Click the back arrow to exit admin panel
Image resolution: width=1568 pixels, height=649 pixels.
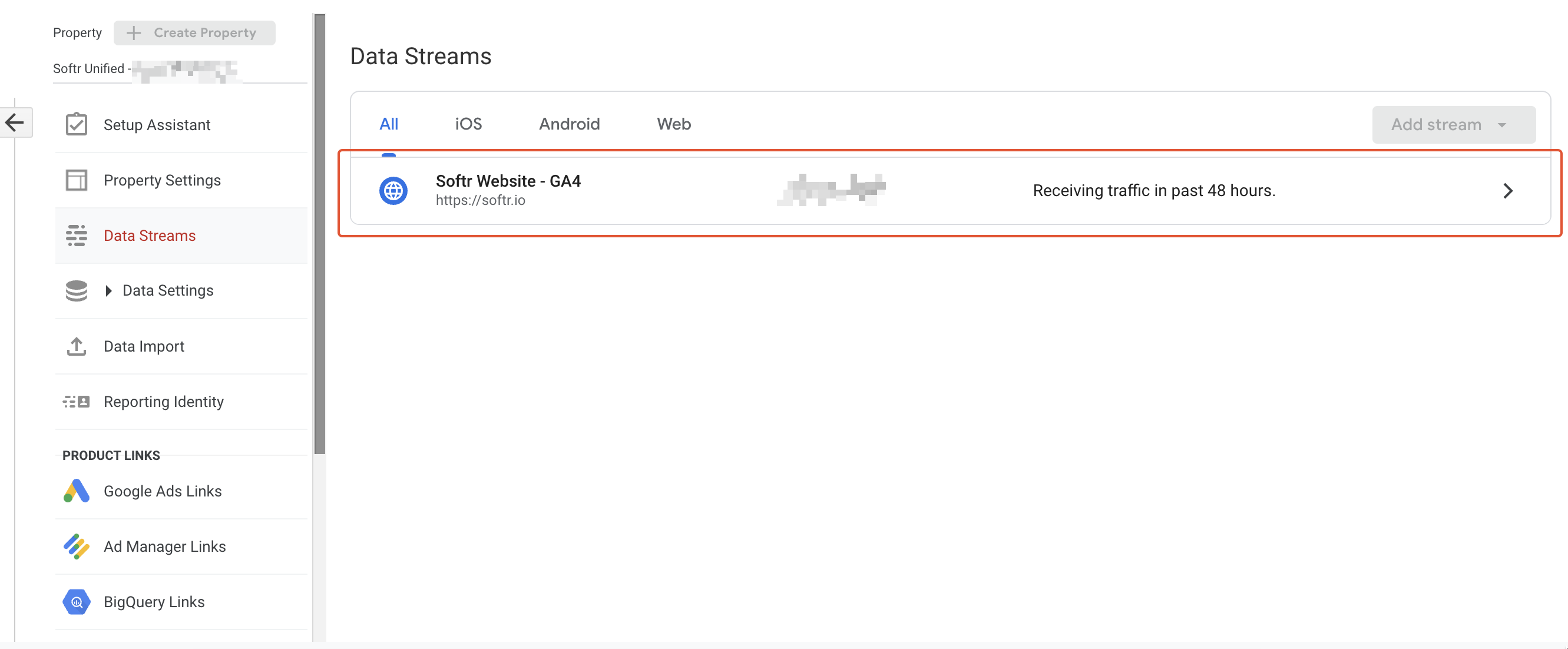pos(15,122)
